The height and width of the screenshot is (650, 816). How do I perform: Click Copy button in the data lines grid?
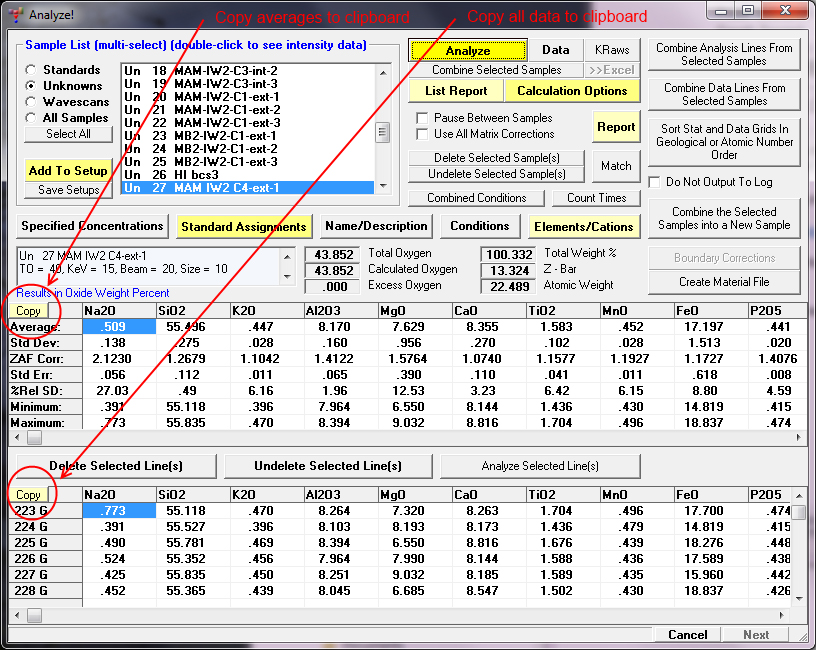[x=28, y=495]
